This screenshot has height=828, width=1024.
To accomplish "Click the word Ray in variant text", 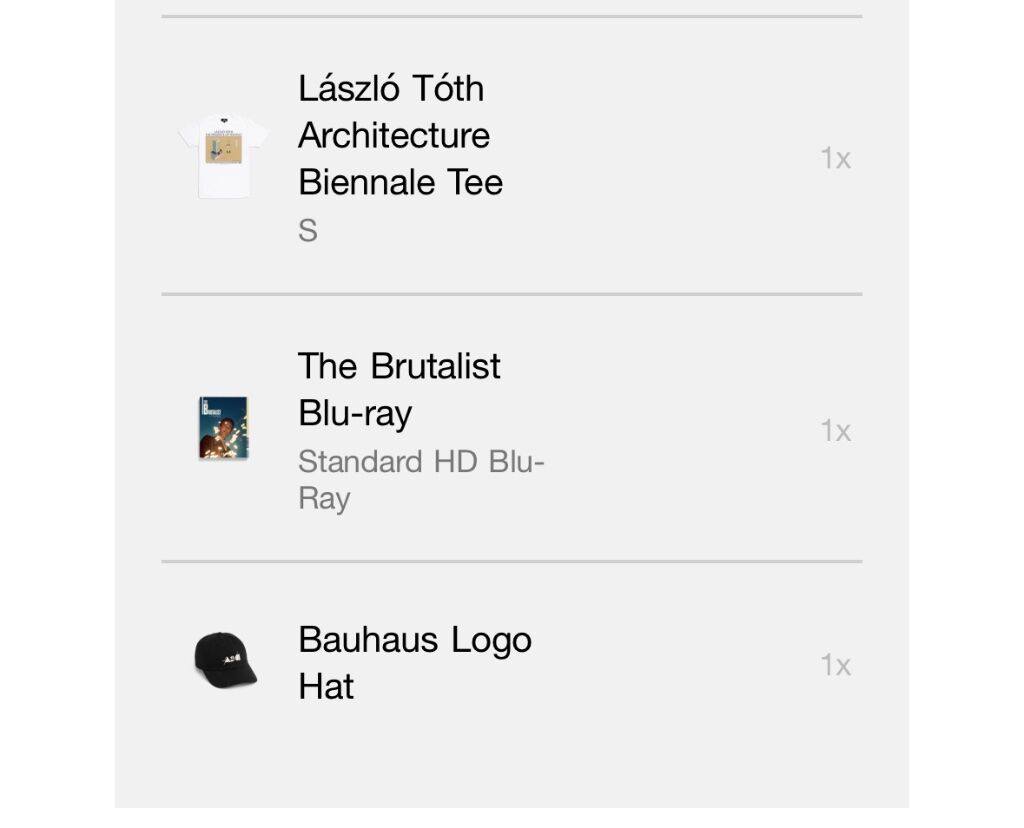I will point(325,499).
